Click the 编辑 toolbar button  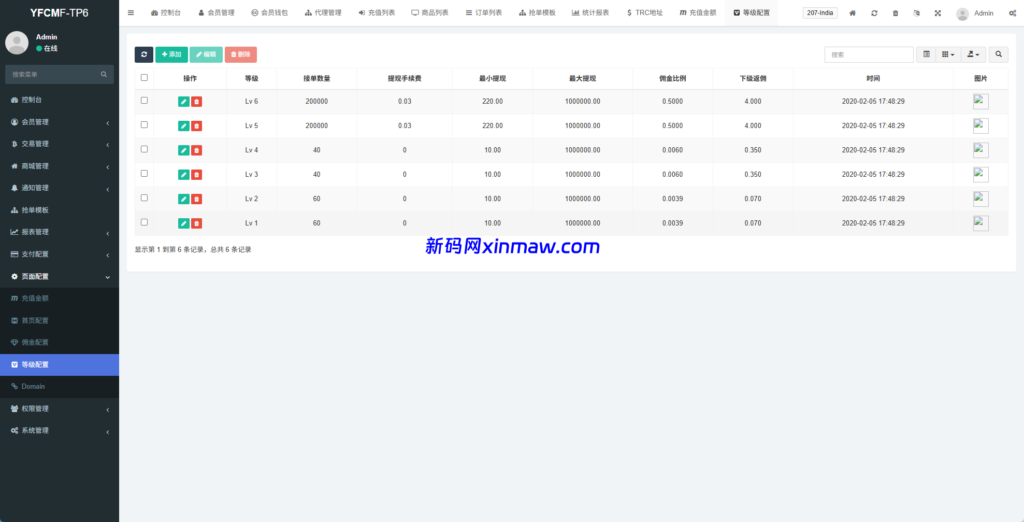point(206,55)
